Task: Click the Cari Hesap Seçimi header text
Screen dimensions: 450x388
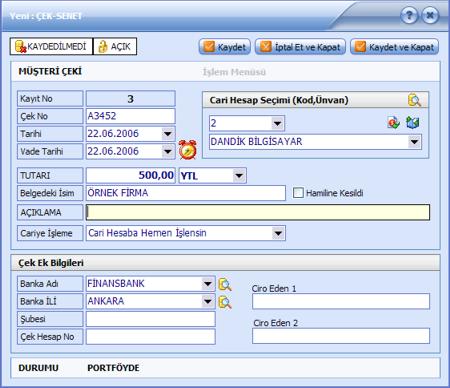Action: [x=279, y=100]
